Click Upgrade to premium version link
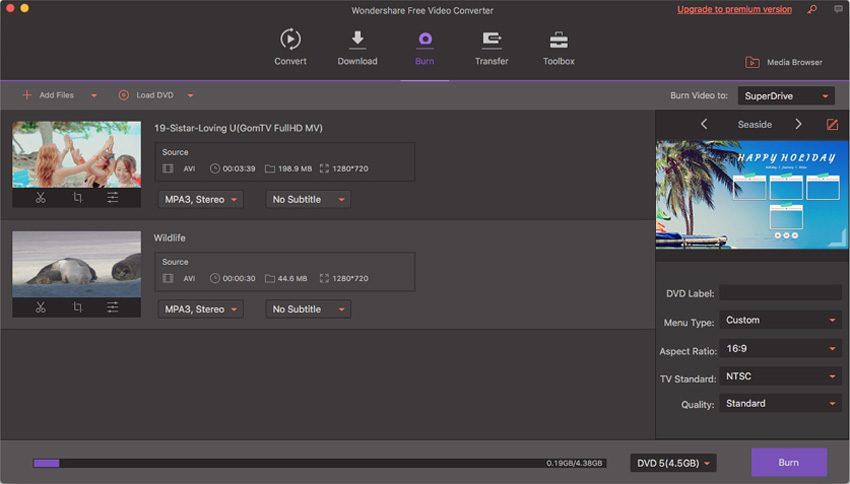Screen dimensions: 850x484 (734, 10)
